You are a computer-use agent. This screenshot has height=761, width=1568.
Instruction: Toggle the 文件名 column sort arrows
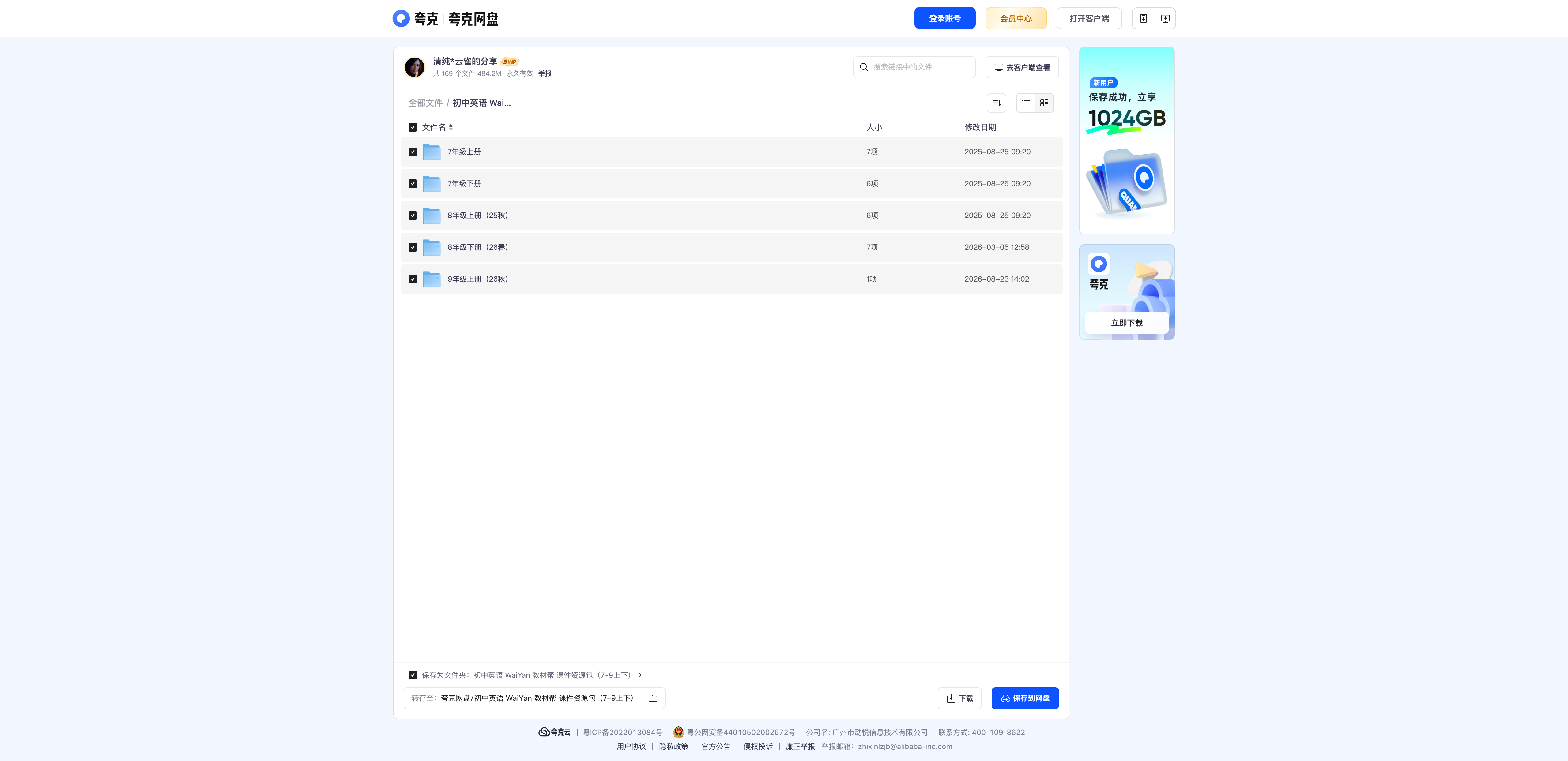click(x=450, y=127)
